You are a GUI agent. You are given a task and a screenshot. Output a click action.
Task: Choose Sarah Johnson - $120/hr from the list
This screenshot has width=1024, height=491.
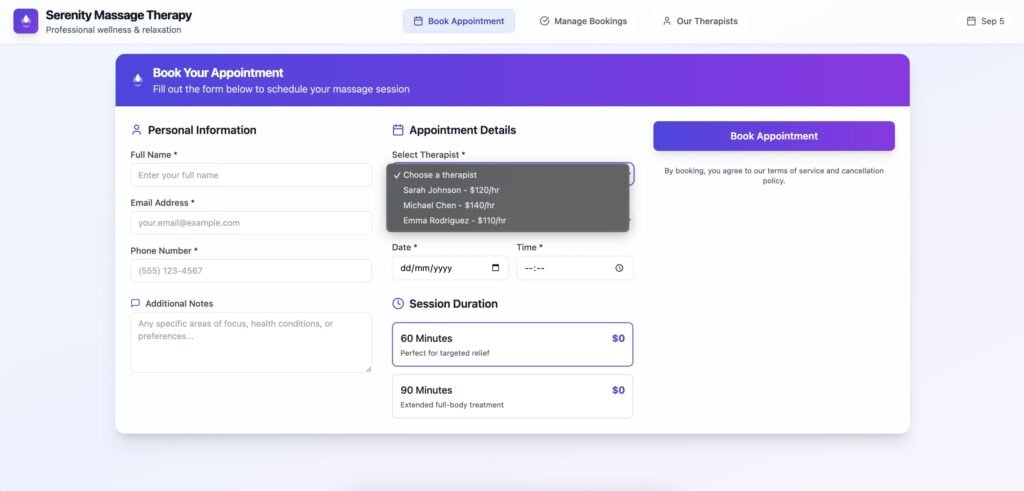coord(450,190)
